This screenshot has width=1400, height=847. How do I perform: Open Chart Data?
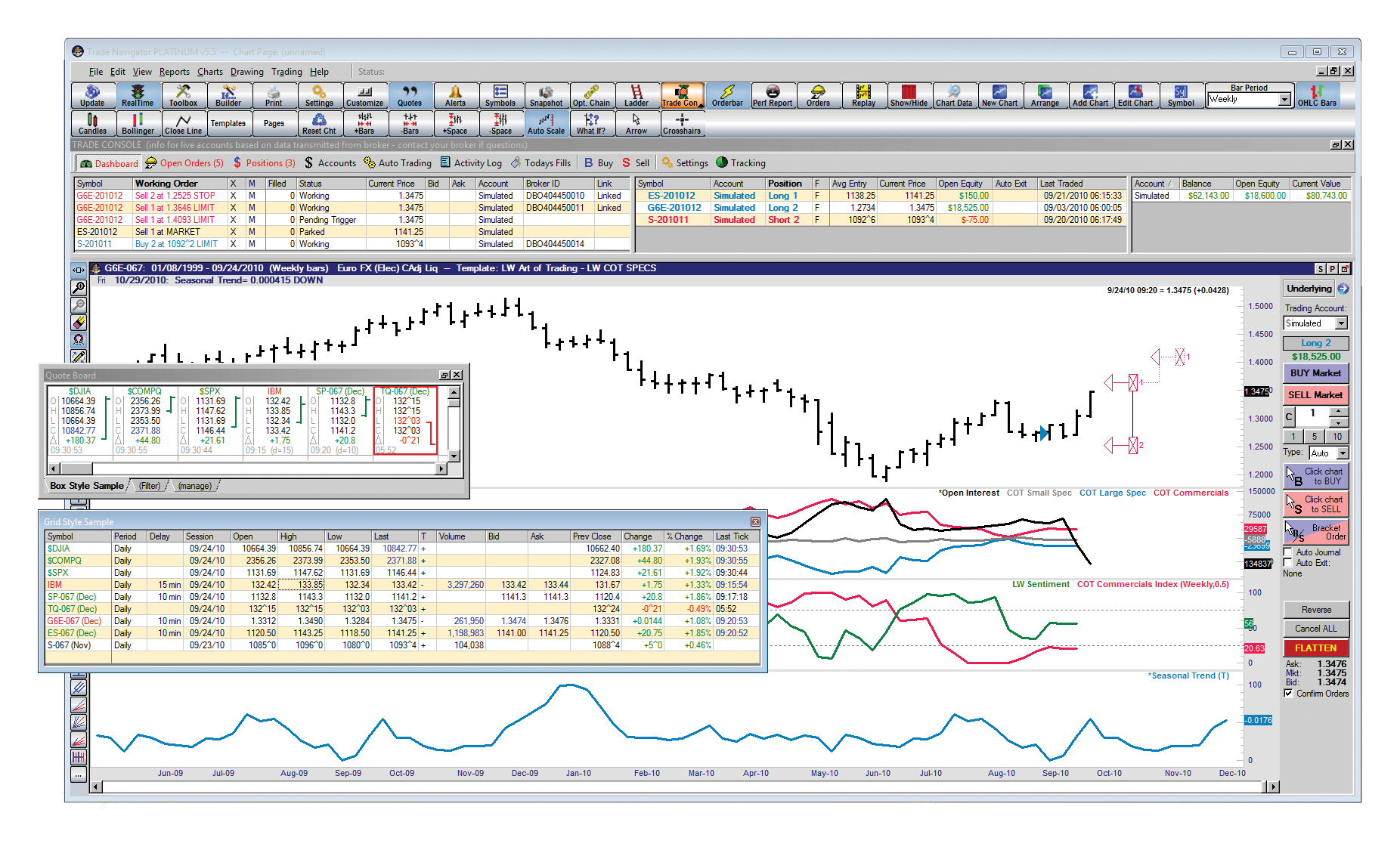pos(954,96)
